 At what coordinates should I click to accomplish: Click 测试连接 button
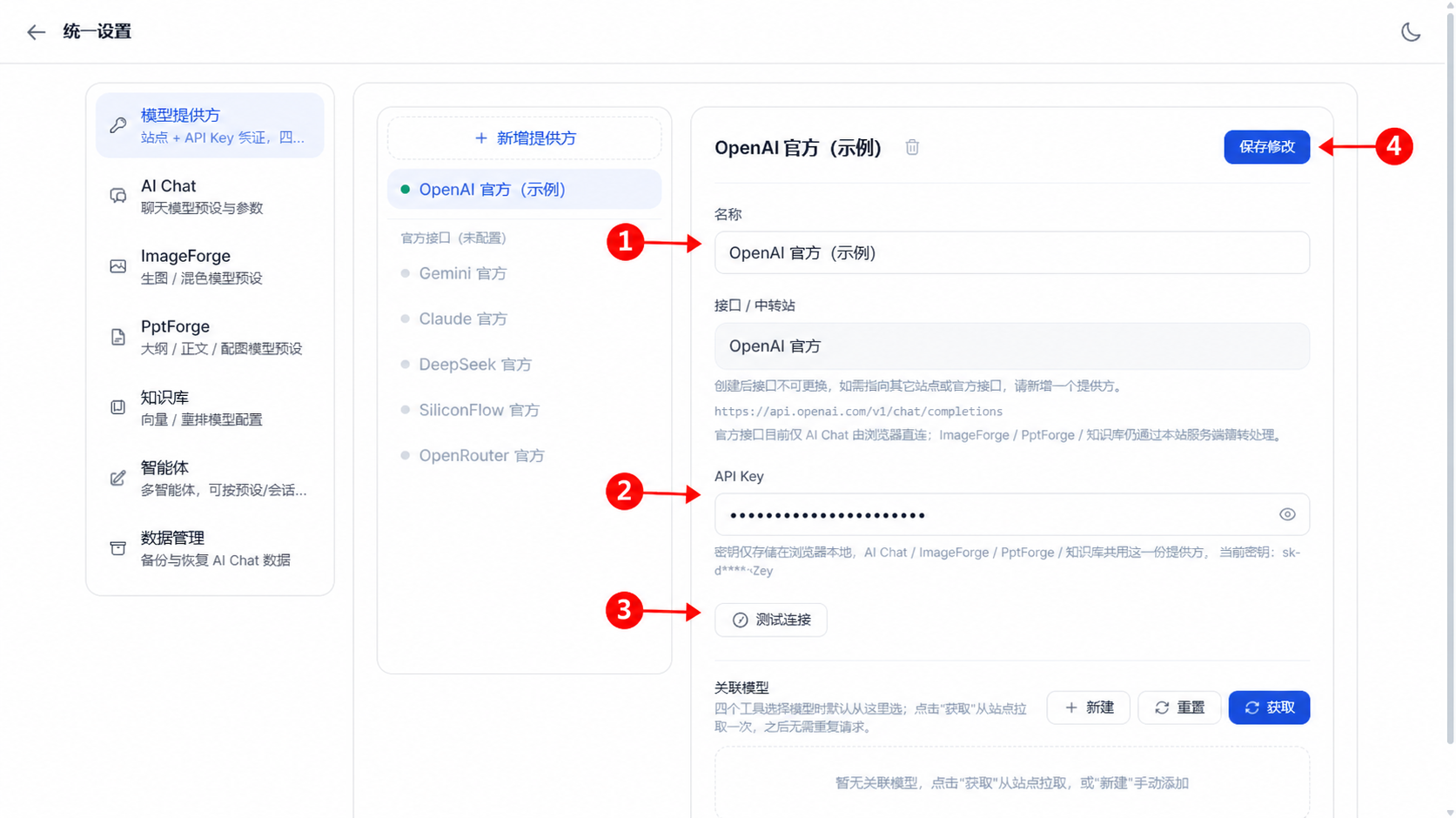(771, 620)
